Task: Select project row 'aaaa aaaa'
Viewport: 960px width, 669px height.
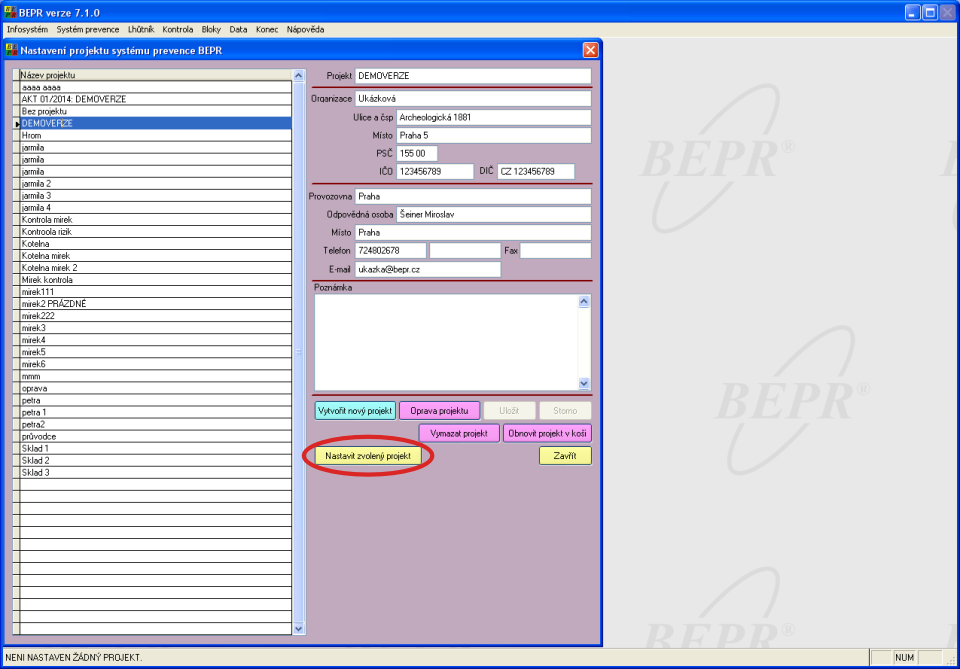Action: tap(156, 87)
